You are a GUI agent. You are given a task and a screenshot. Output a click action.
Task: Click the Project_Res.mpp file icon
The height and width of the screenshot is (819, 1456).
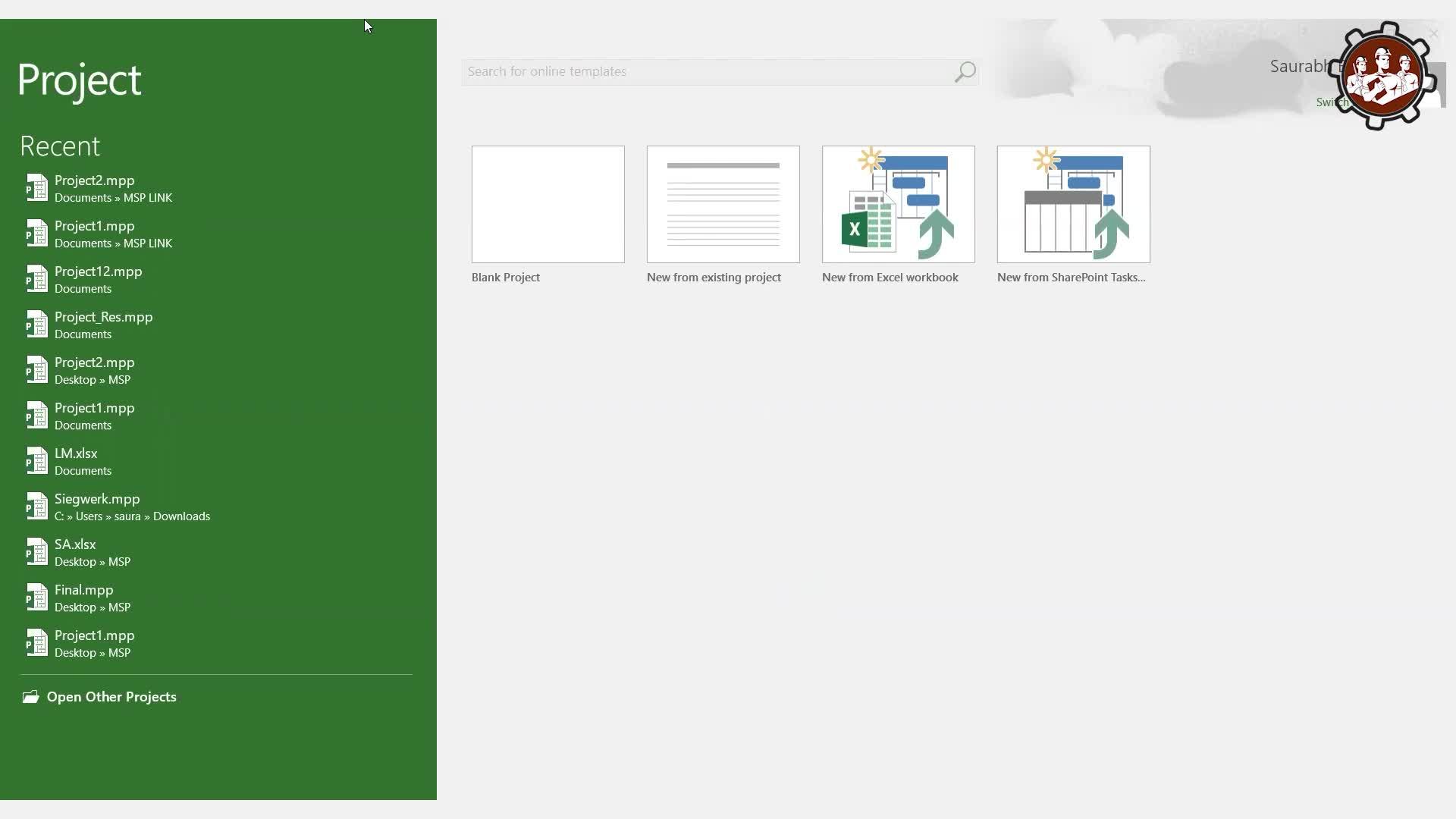pyautogui.click(x=36, y=325)
